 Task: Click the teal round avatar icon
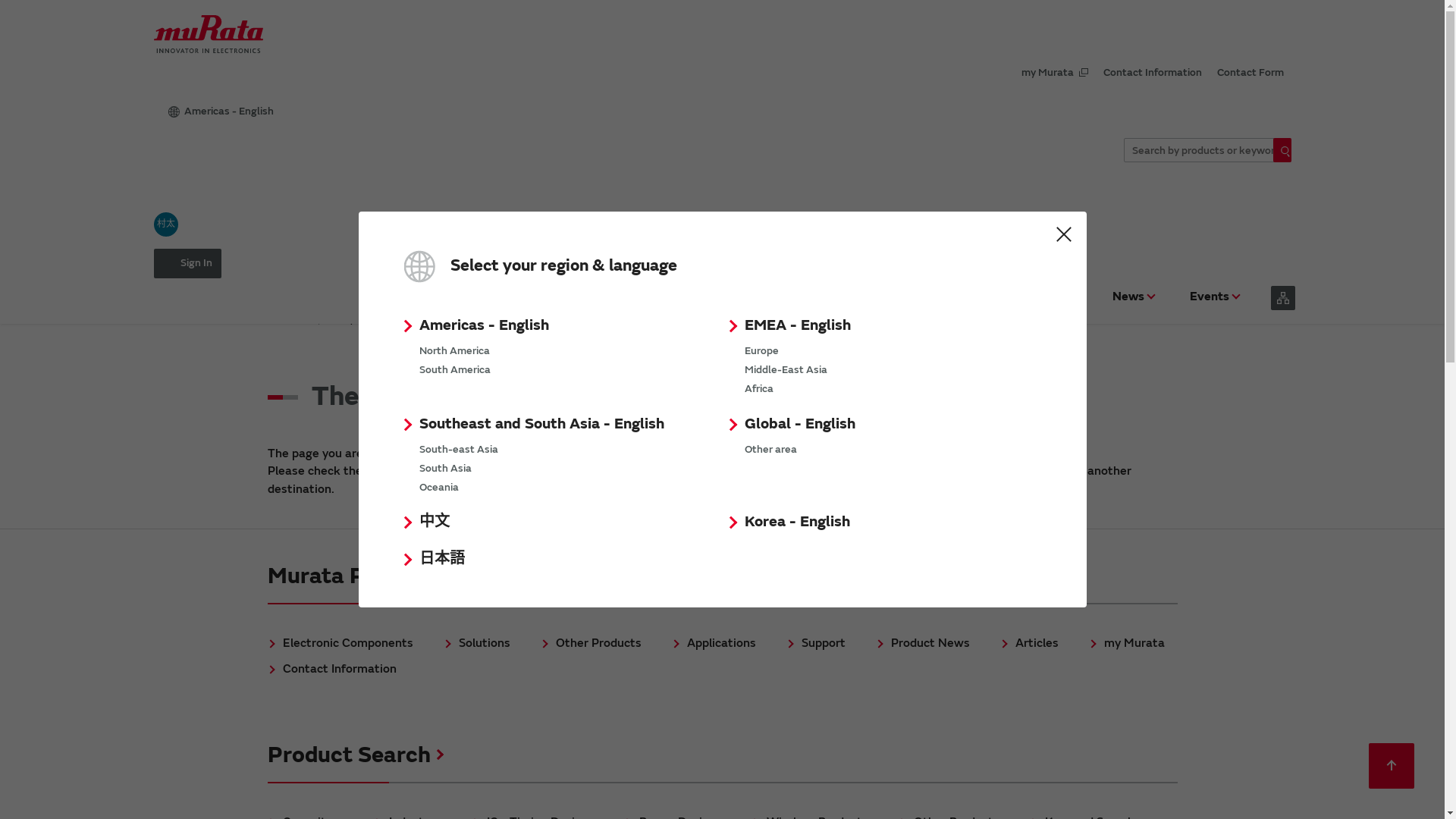[x=166, y=224]
